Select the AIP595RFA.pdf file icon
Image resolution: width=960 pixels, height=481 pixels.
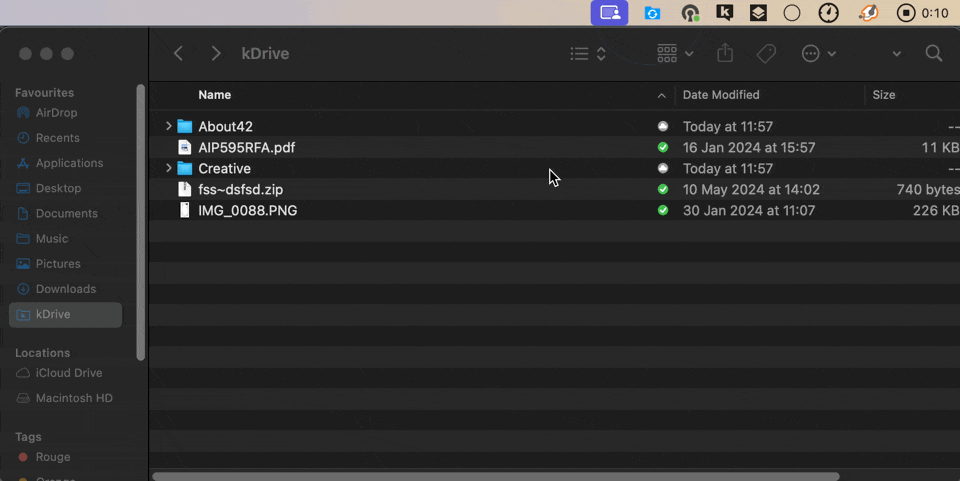click(x=184, y=147)
